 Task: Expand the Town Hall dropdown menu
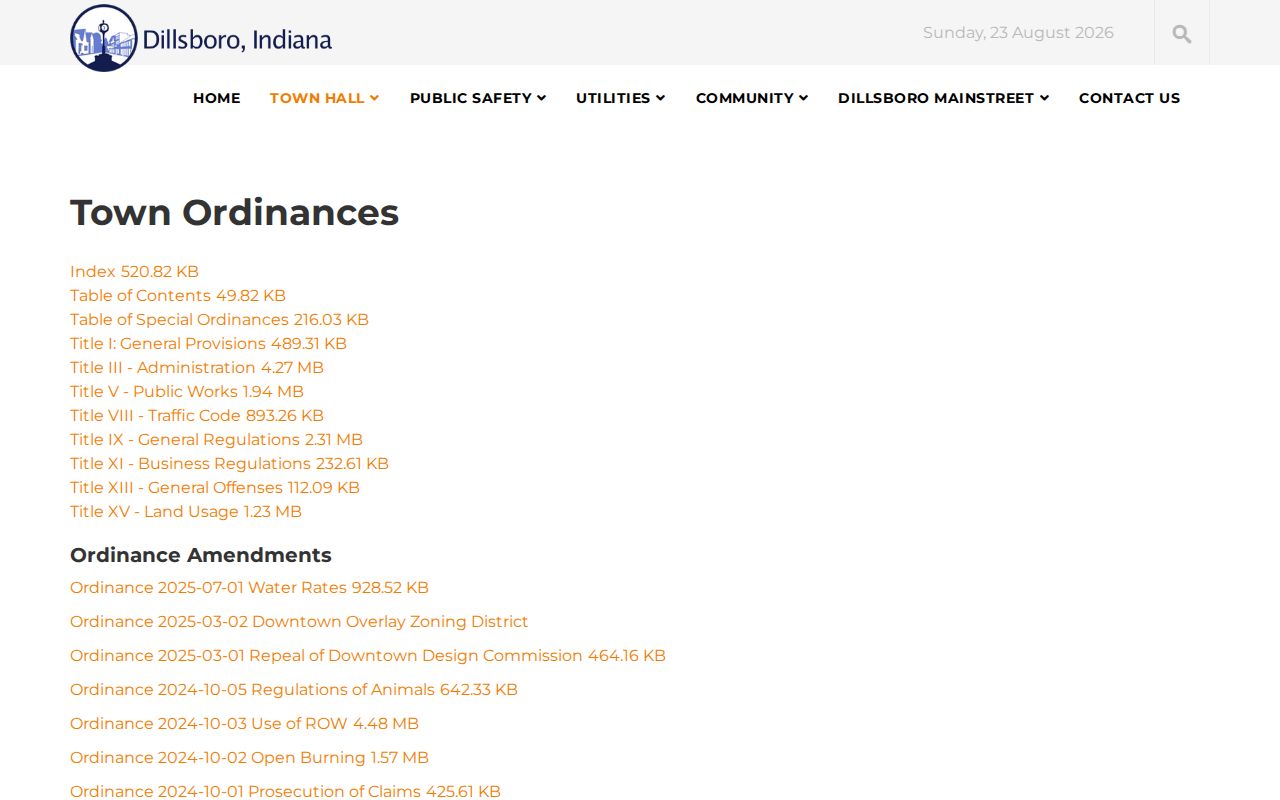(324, 98)
